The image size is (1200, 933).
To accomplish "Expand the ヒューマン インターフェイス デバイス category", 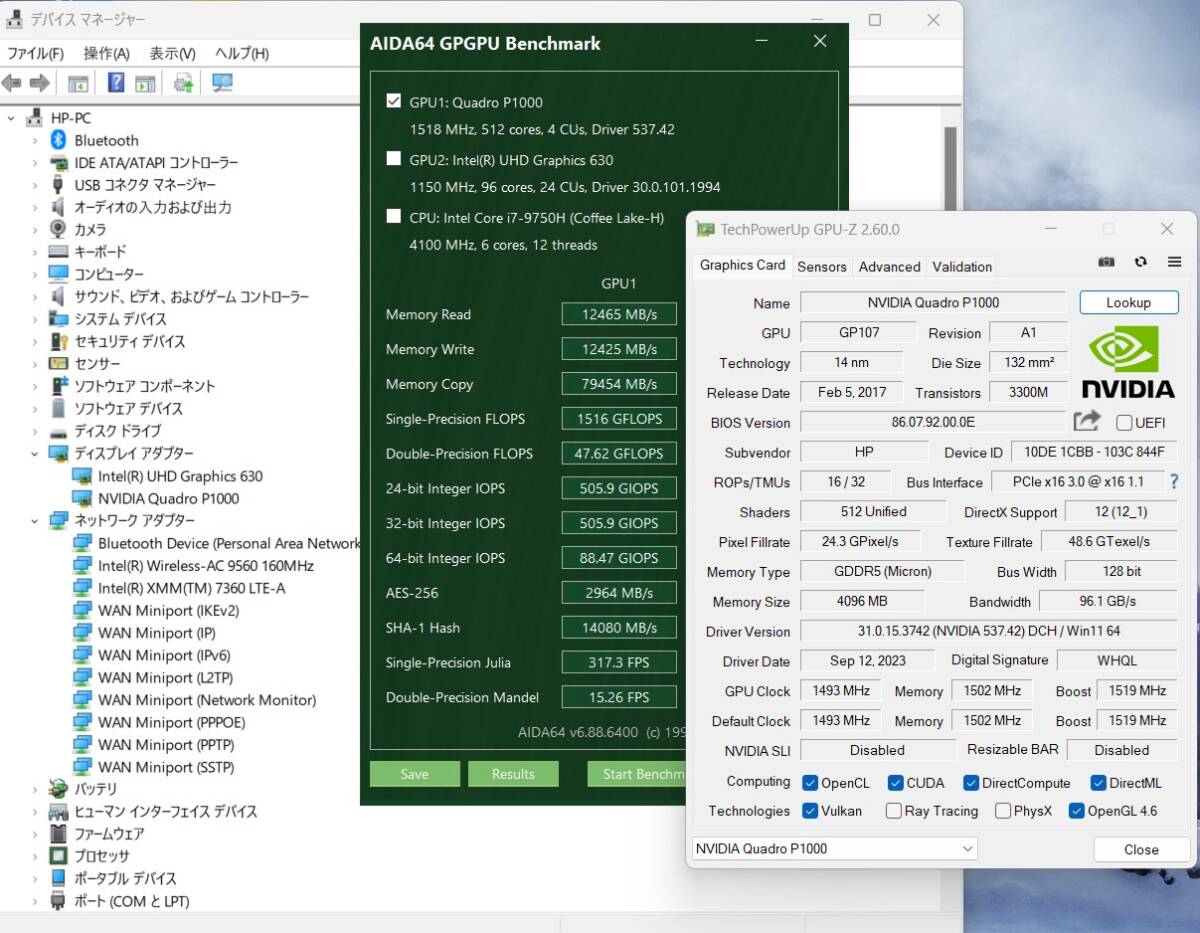I will point(35,811).
